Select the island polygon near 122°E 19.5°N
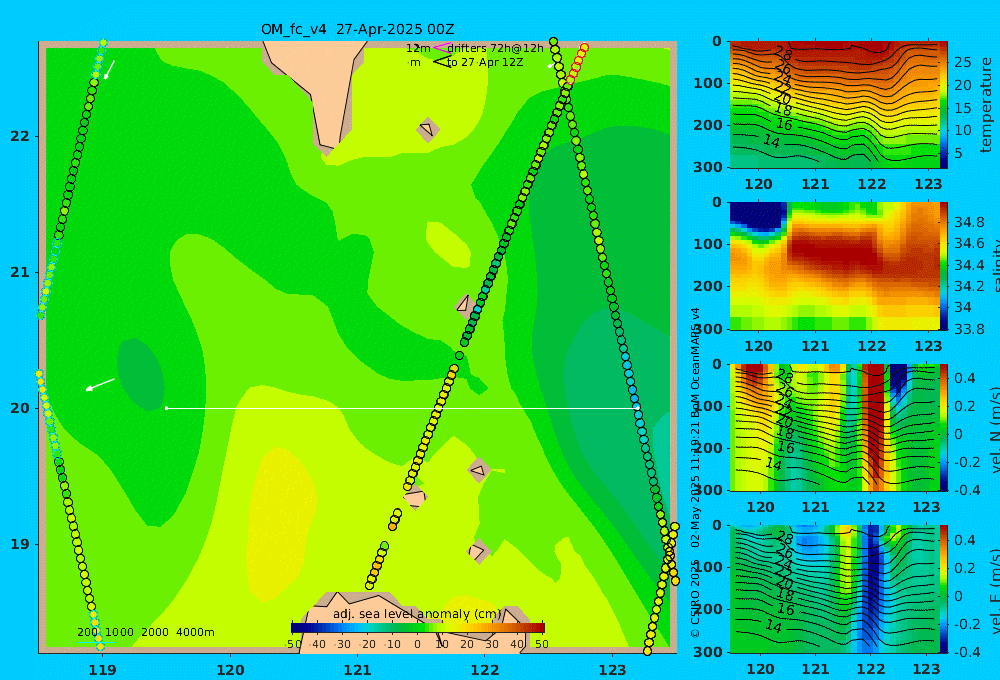This screenshot has height=680, width=1000. tap(479, 471)
